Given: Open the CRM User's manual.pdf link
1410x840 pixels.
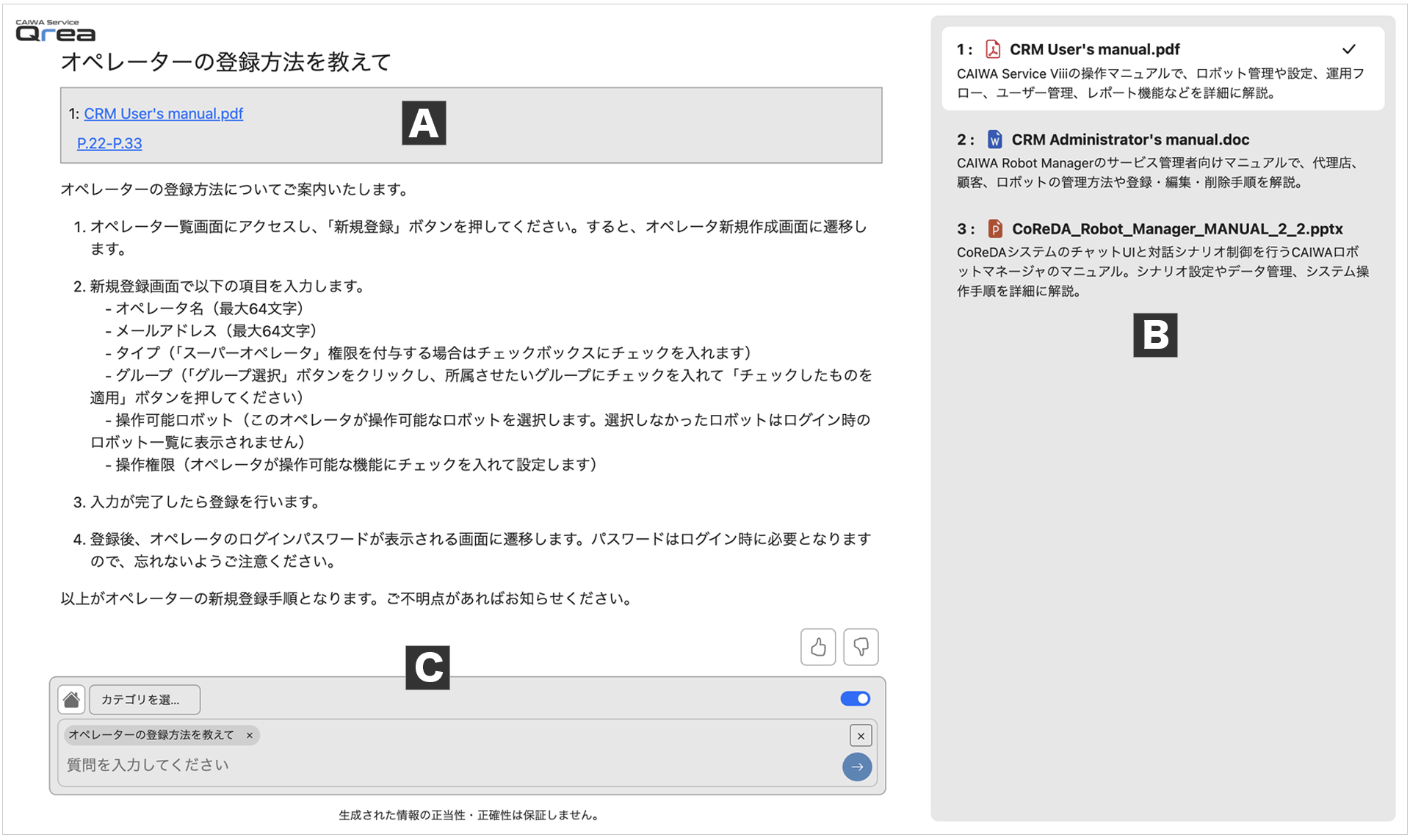Looking at the screenshot, I should point(163,114).
